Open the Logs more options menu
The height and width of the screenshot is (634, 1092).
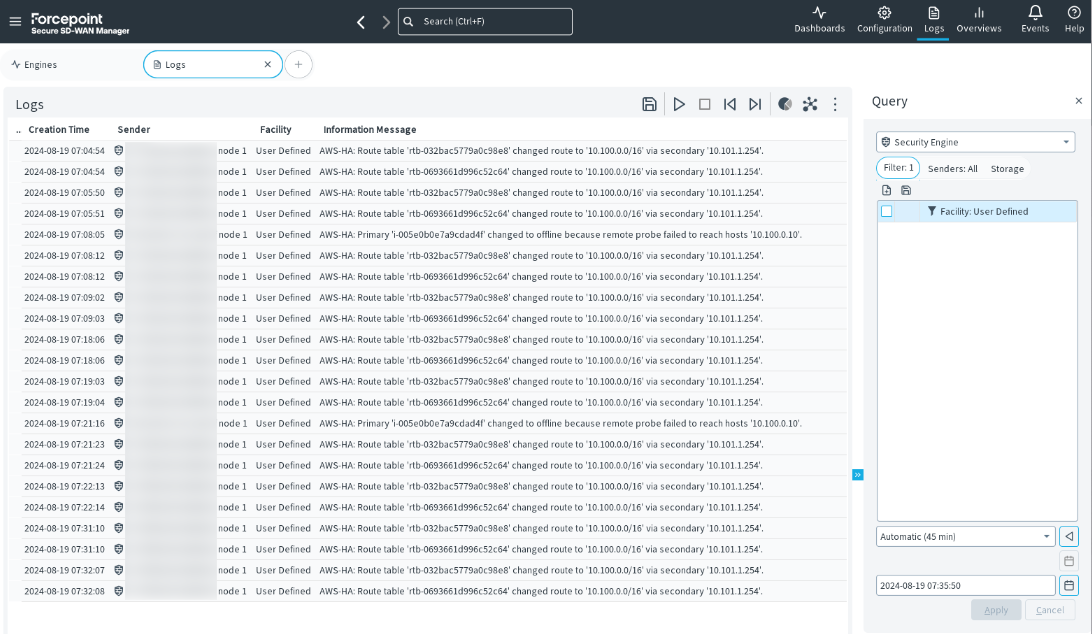pos(835,105)
